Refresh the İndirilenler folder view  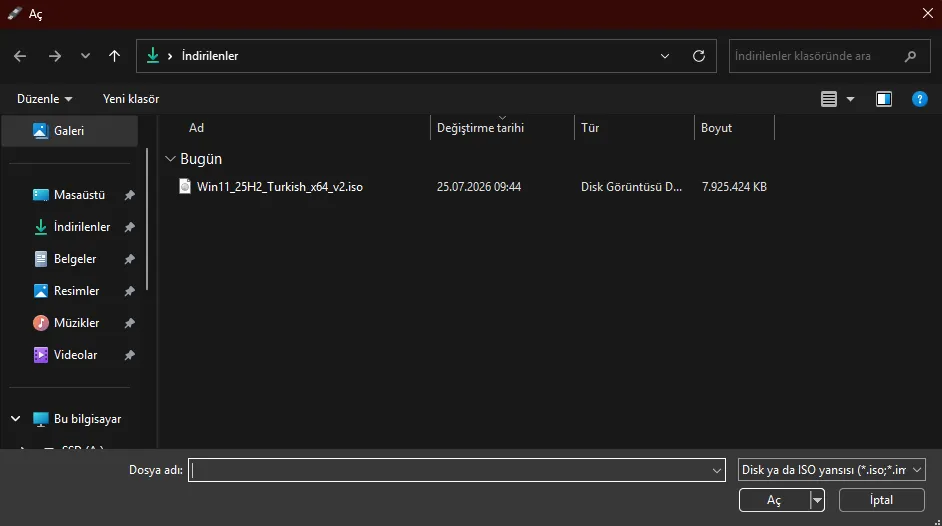click(x=699, y=56)
